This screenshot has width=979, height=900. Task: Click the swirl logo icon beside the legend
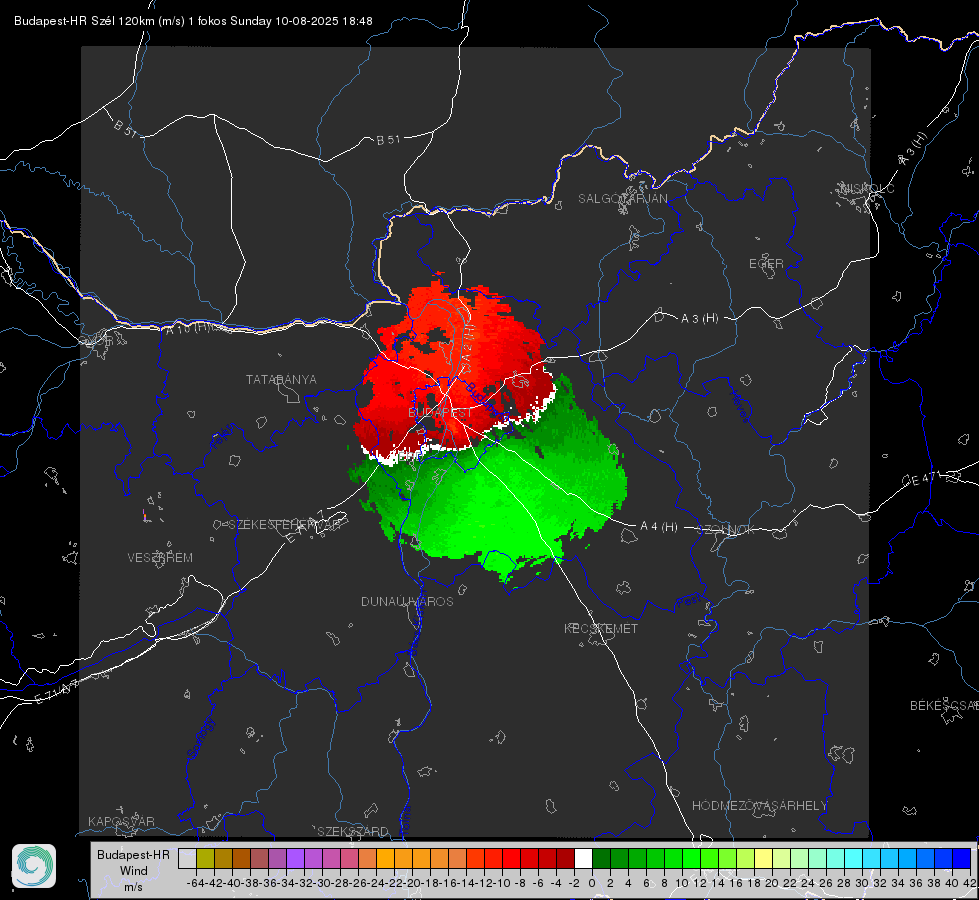pos(34,866)
